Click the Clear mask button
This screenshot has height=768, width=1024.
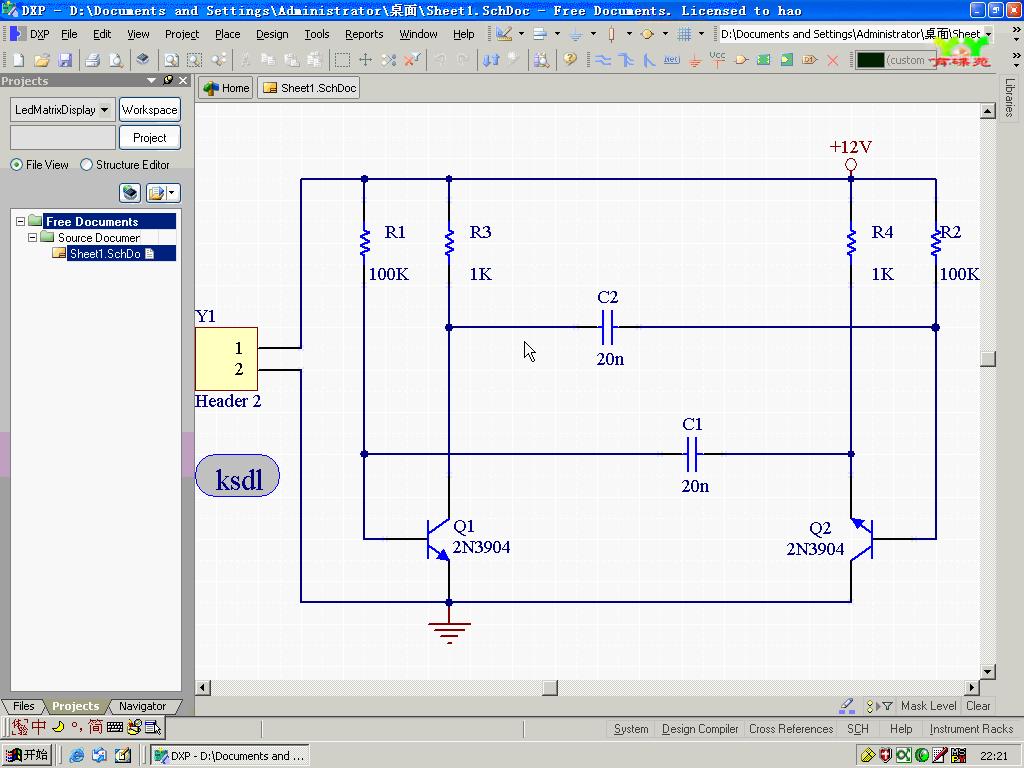point(978,706)
